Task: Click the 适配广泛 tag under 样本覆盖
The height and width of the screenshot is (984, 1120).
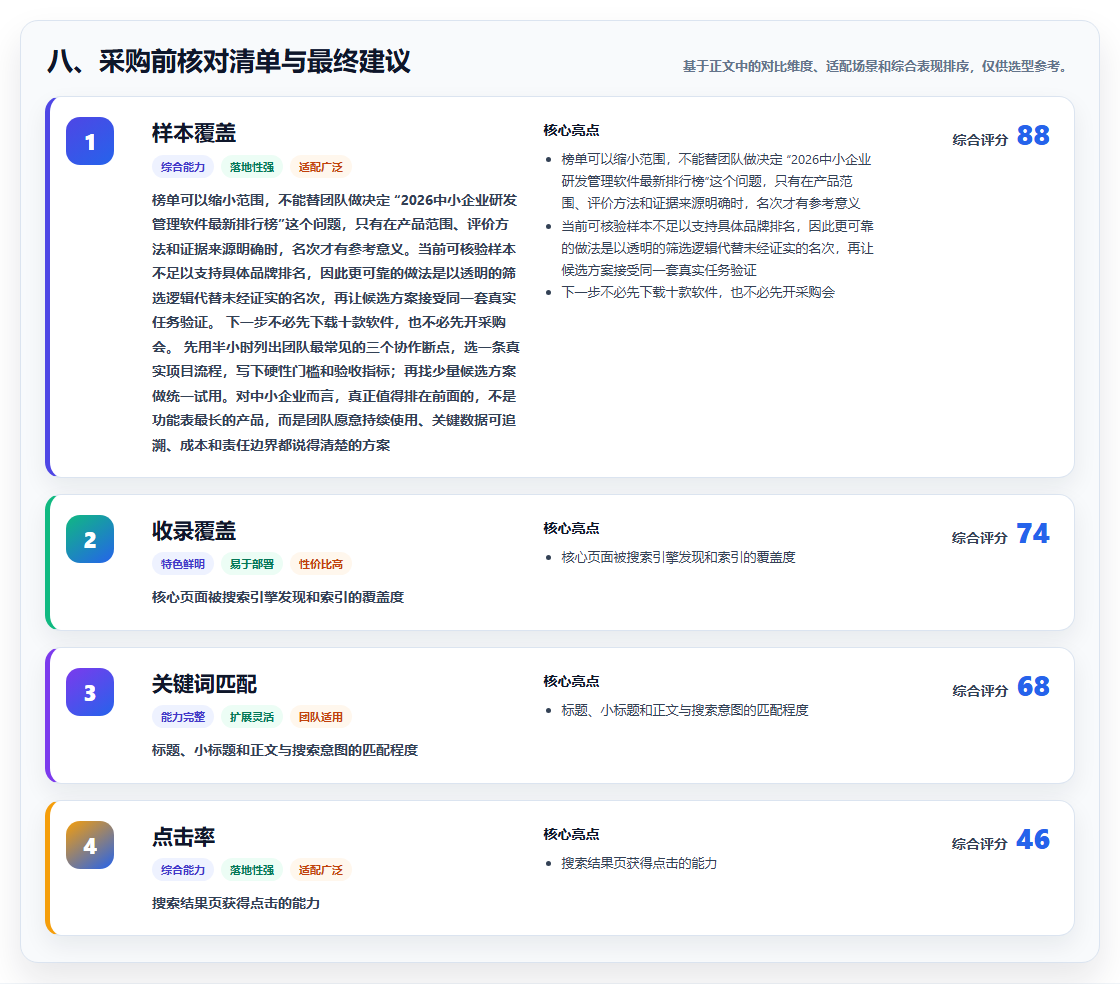Action: coord(321,167)
